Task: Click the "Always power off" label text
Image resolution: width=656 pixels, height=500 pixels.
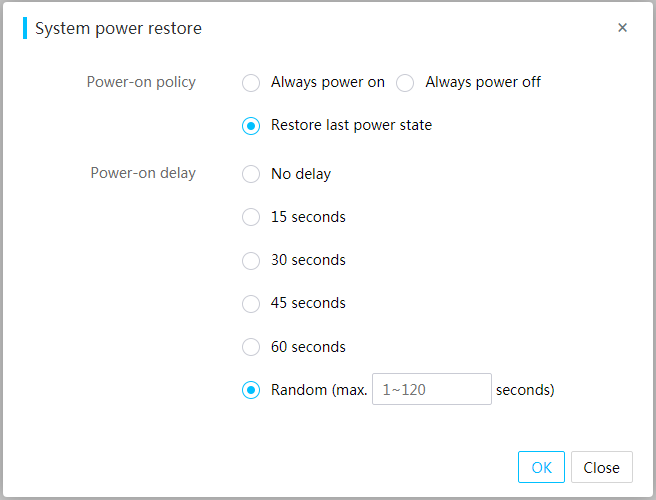Action: [x=483, y=83]
